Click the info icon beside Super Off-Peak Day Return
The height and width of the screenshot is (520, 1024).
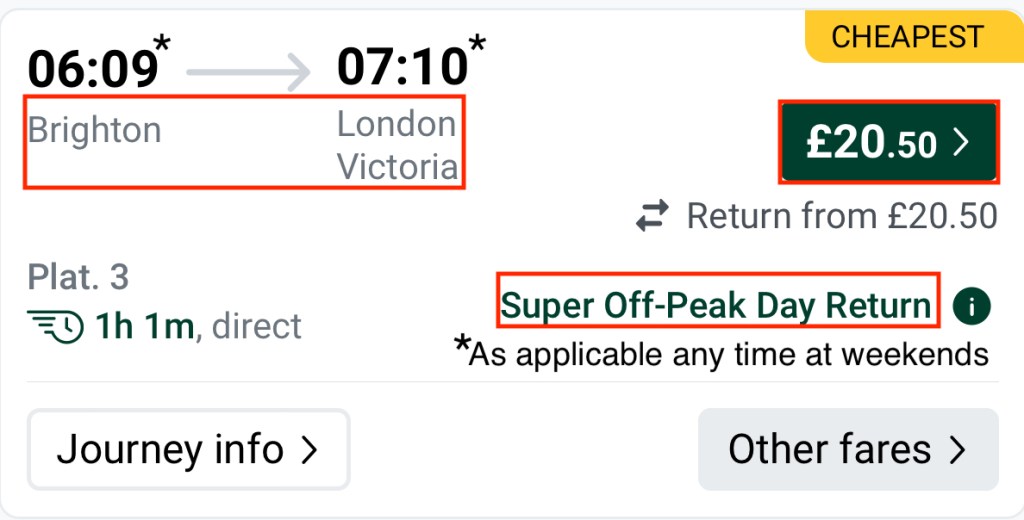(971, 307)
